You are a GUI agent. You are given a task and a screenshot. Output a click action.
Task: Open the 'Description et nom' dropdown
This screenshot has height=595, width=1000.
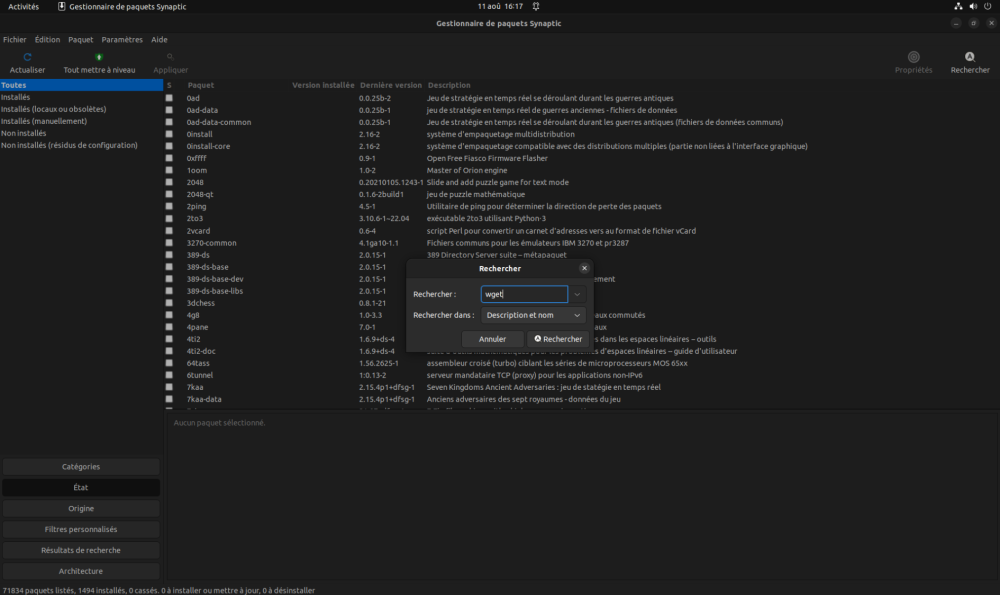pyautogui.click(x=533, y=315)
